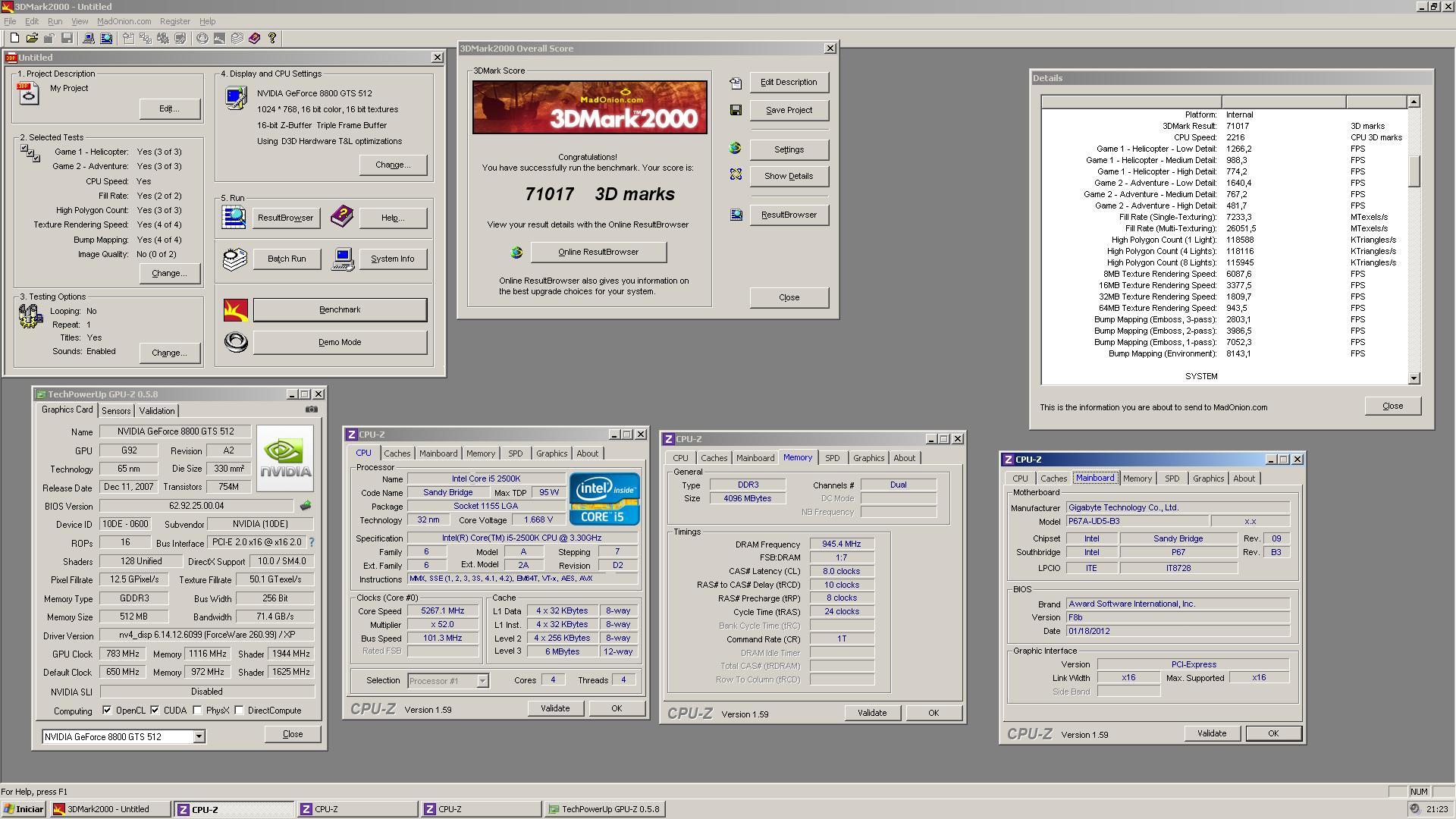Click the System Info computer icon in Run section
The width and height of the screenshot is (1456, 819).
coord(343,259)
